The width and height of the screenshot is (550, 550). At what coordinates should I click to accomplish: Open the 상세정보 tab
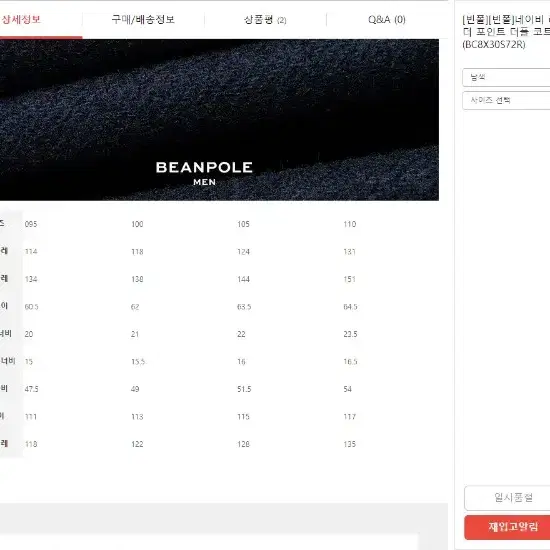(x=21, y=19)
